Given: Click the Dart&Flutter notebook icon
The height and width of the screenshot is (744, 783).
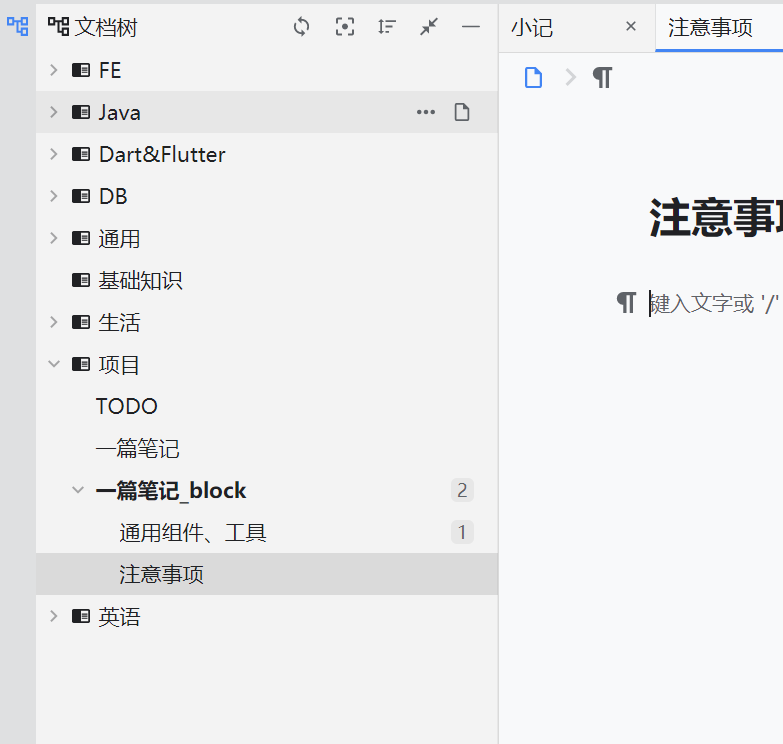Looking at the screenshot, I should coord(81,154).
